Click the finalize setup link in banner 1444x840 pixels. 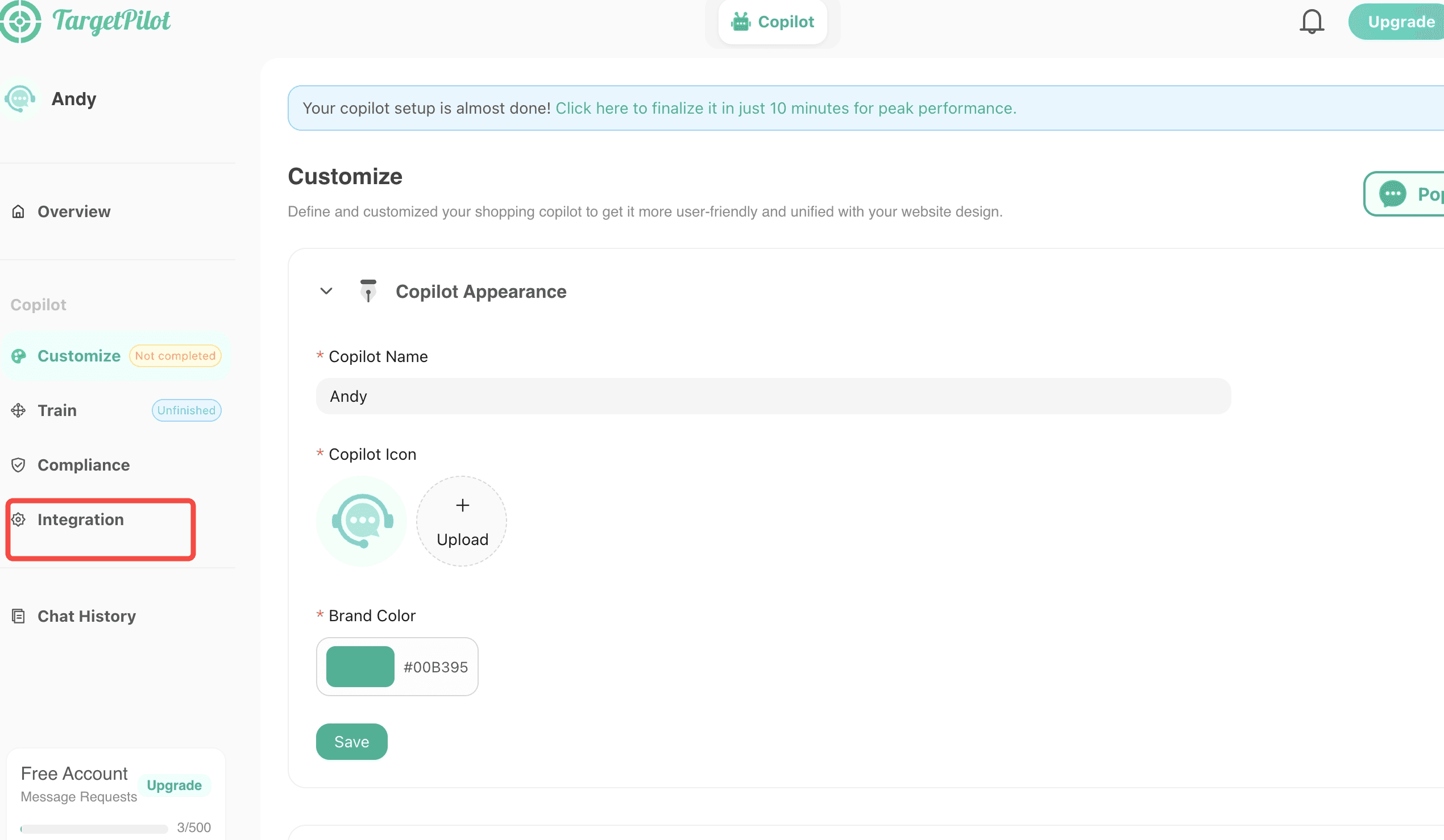tap(786, 109)
